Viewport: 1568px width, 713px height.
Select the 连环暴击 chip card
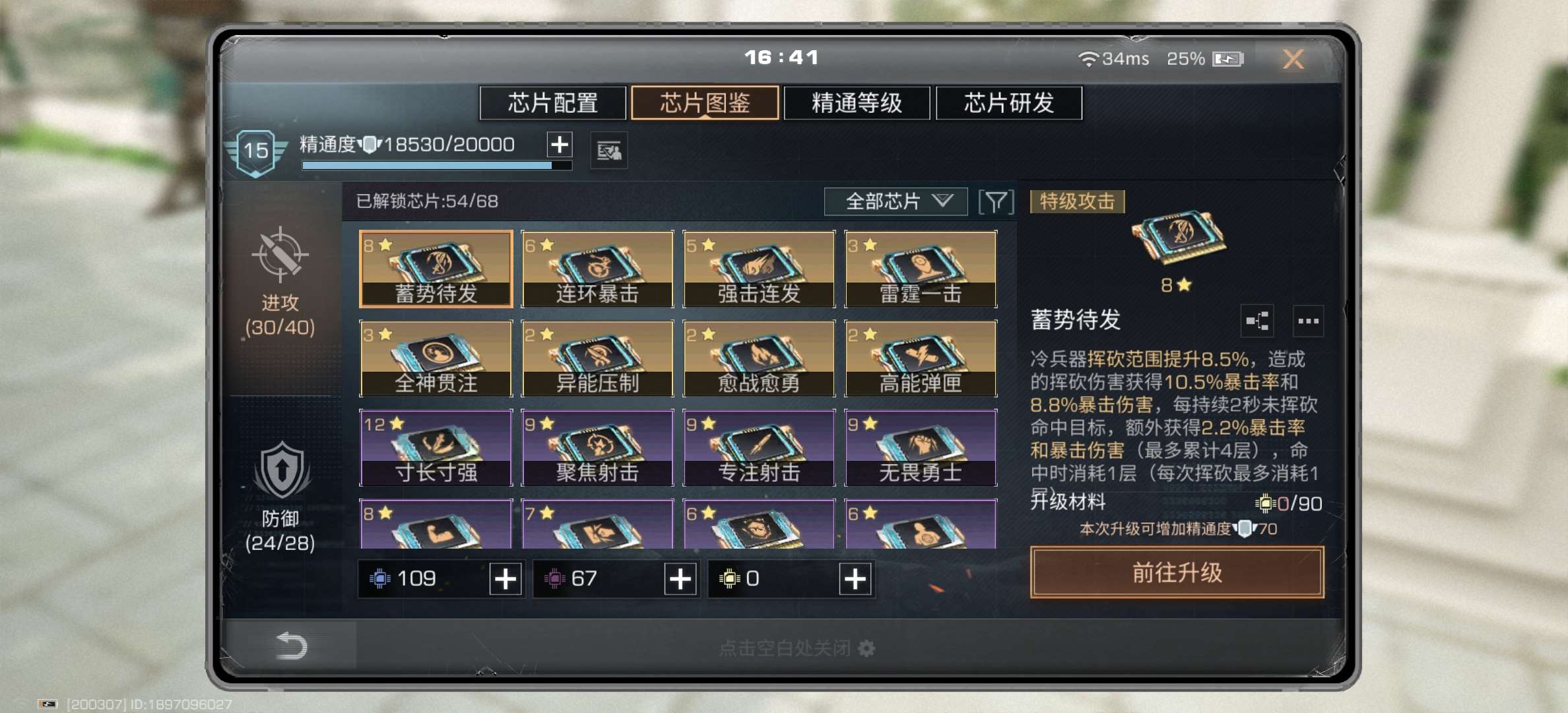pos(597,269)
